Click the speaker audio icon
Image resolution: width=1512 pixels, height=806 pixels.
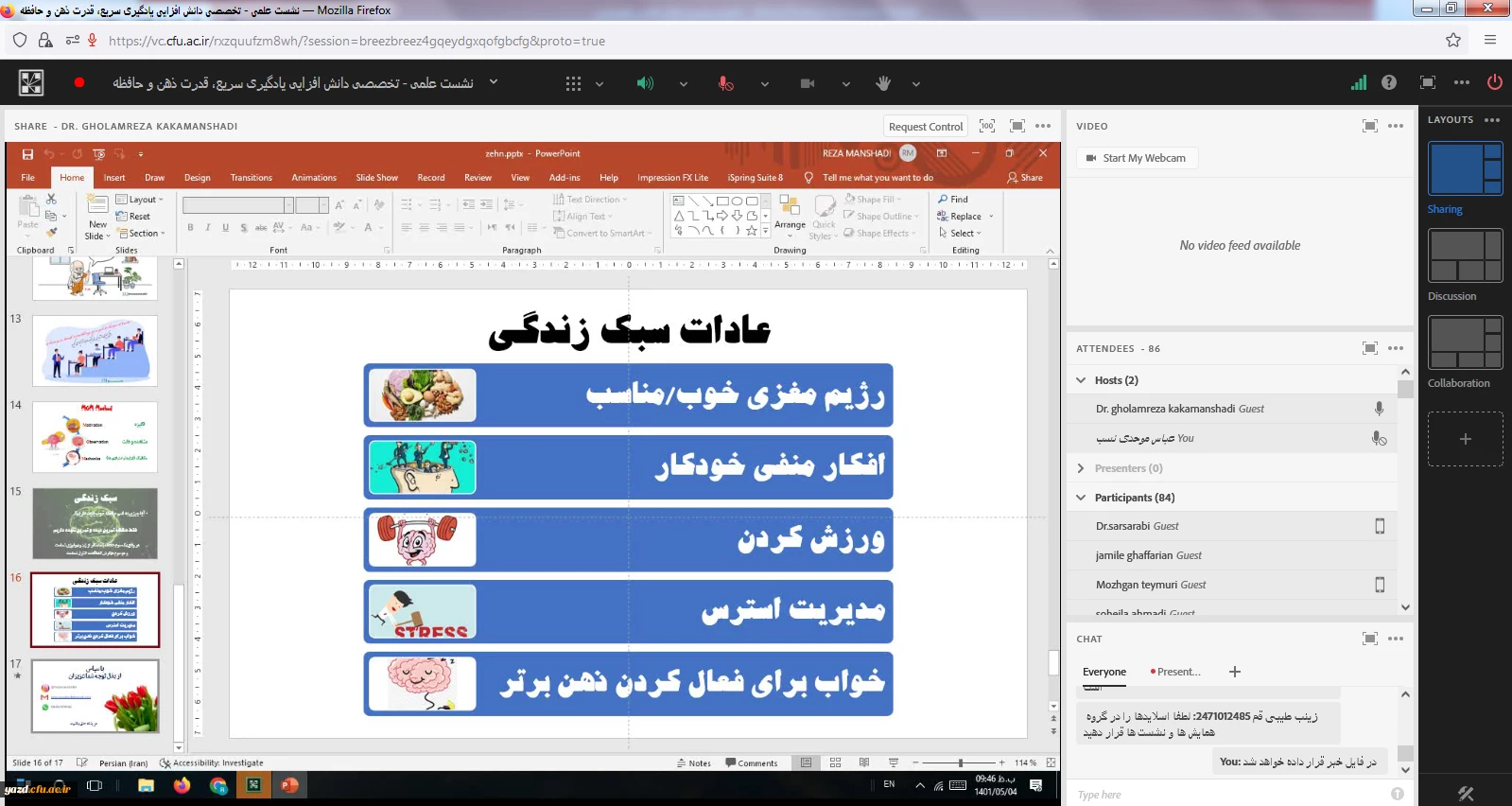coord(645,83)
